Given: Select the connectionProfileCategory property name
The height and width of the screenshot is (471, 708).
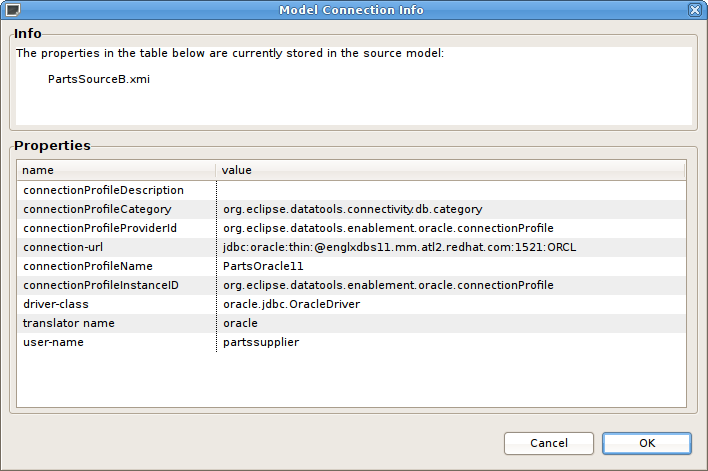Looking at the screenshot, I should (97, 209).
